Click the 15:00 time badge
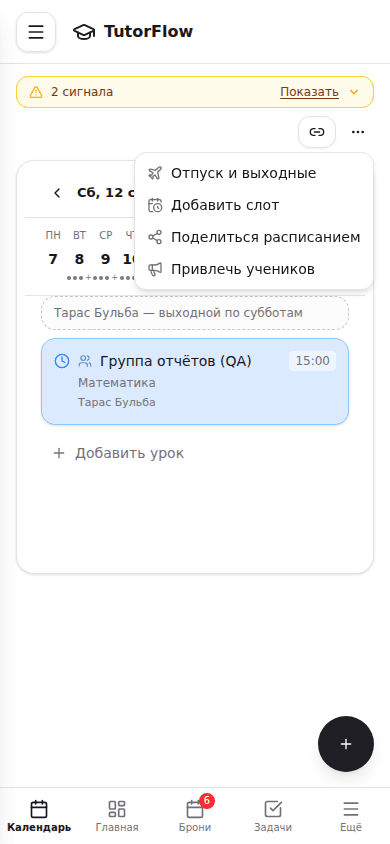Screen dimensions: 390x844 click(313, 361)
